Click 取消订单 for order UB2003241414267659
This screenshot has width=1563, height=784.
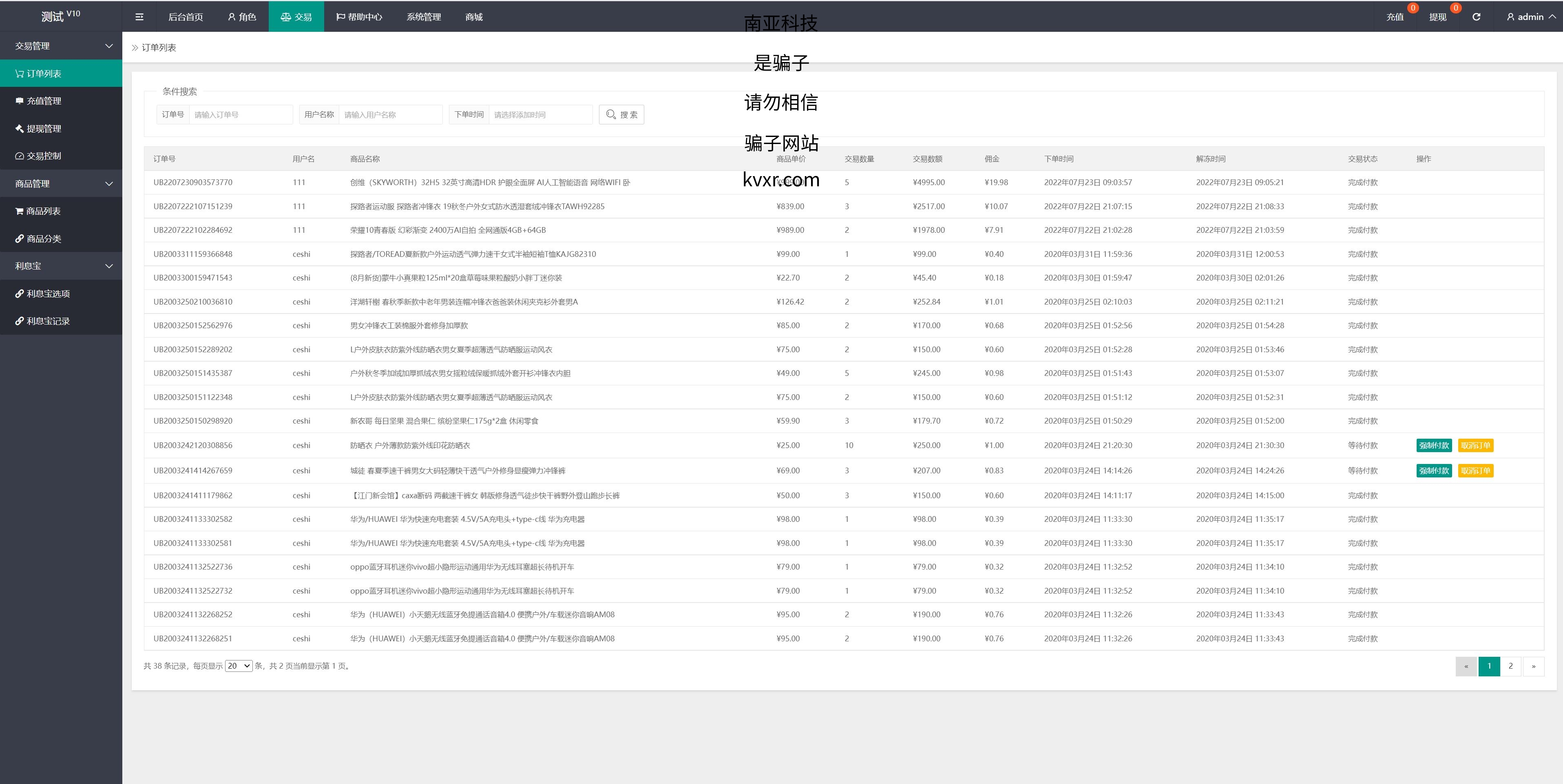click(x=1476, y=471)
